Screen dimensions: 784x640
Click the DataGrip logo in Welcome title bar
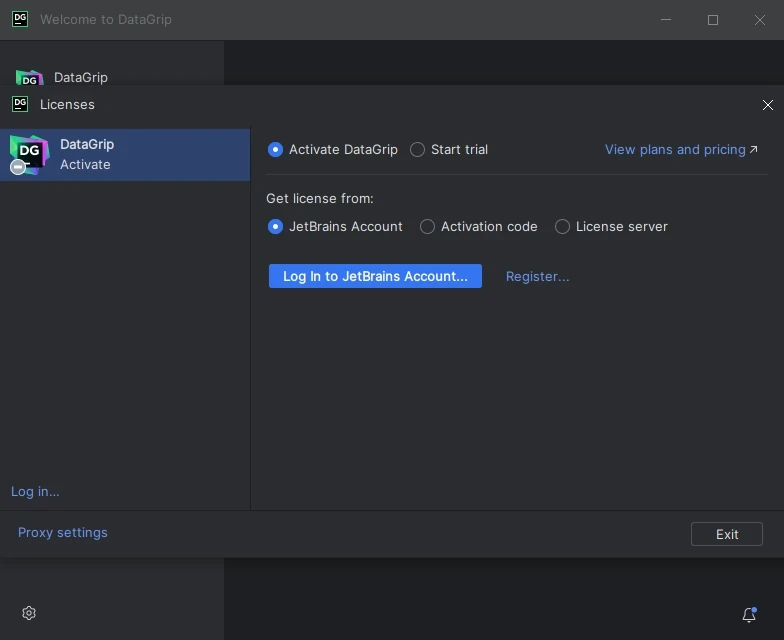coord(19,19)
